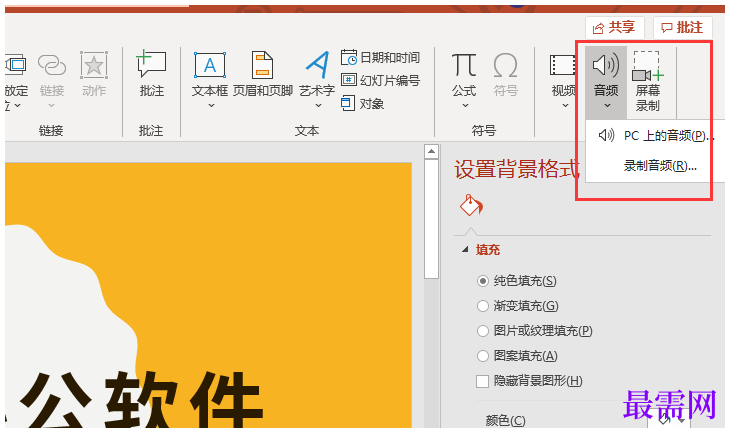Click the Audio (音频) speaker icon

click(606, 65)
